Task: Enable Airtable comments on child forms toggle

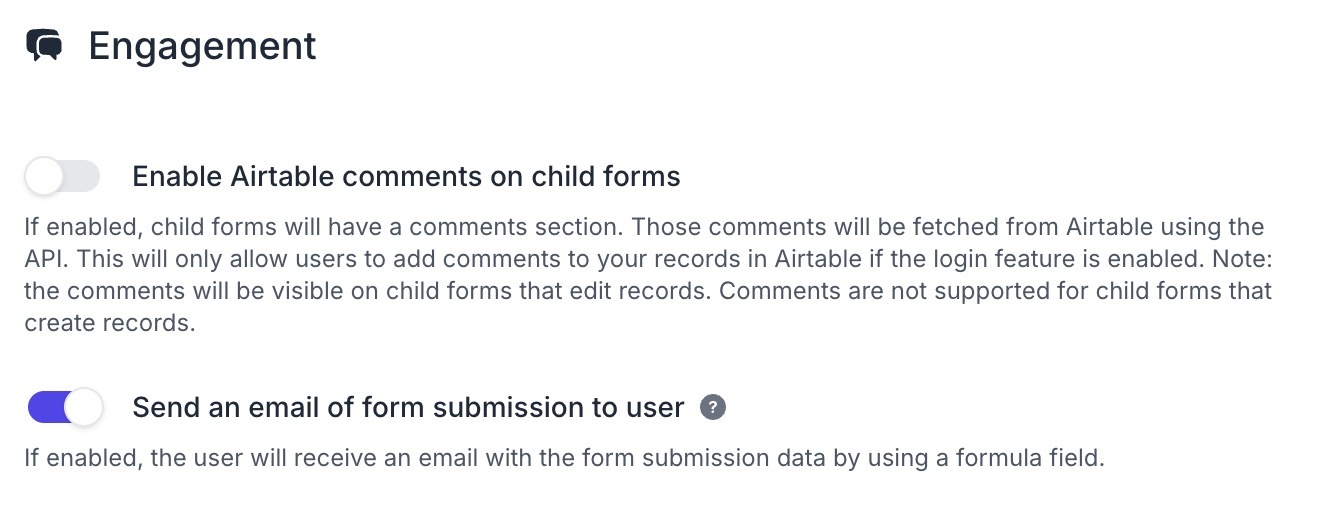Action: click(64, 177)
